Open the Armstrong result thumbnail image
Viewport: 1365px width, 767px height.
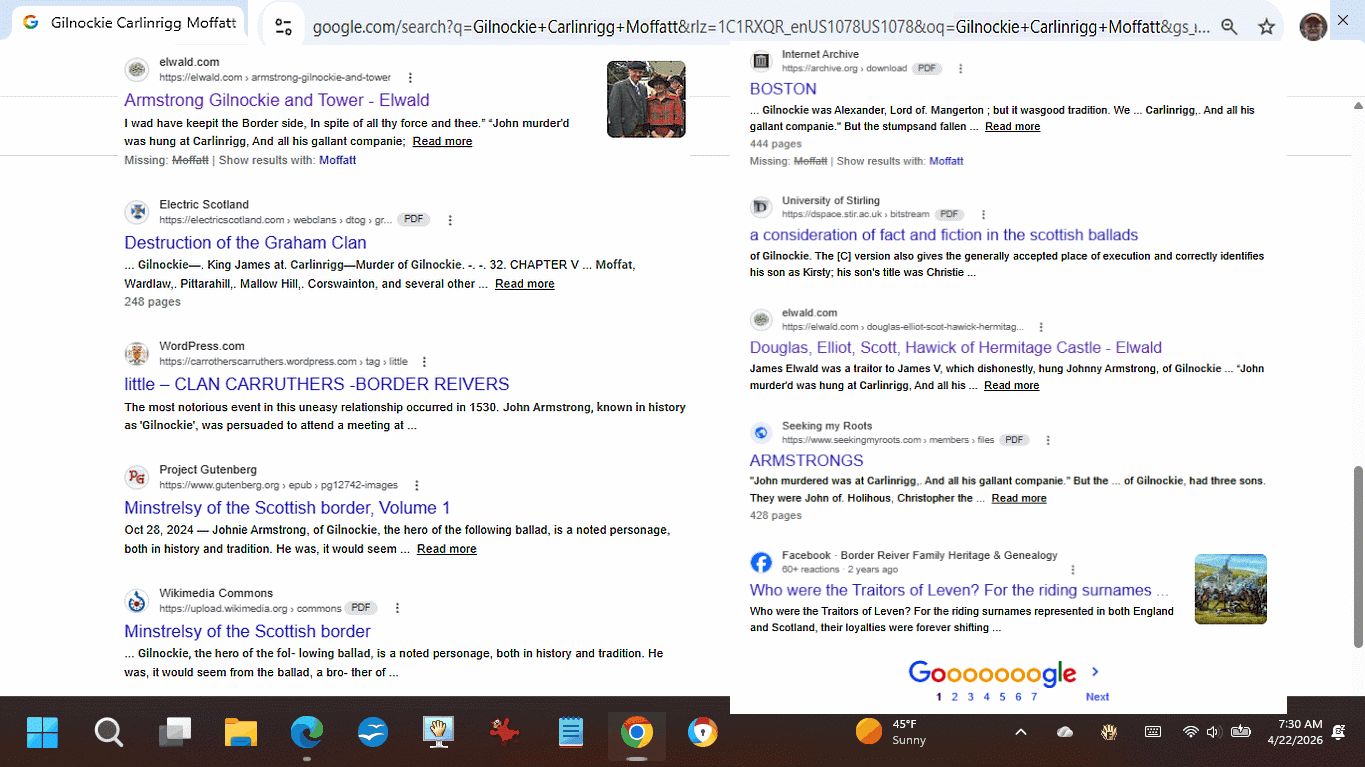tap(646, 99)
